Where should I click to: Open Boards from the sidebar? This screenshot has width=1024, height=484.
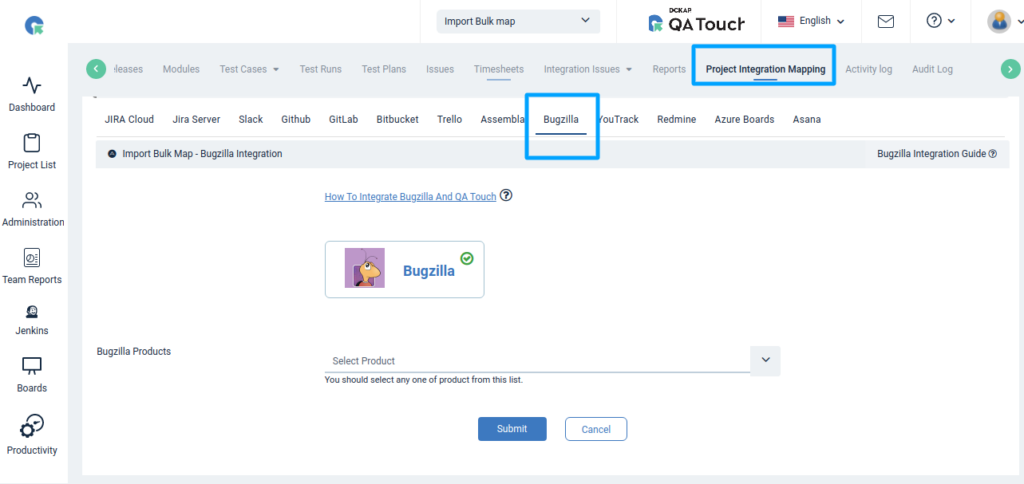point(32,367)
